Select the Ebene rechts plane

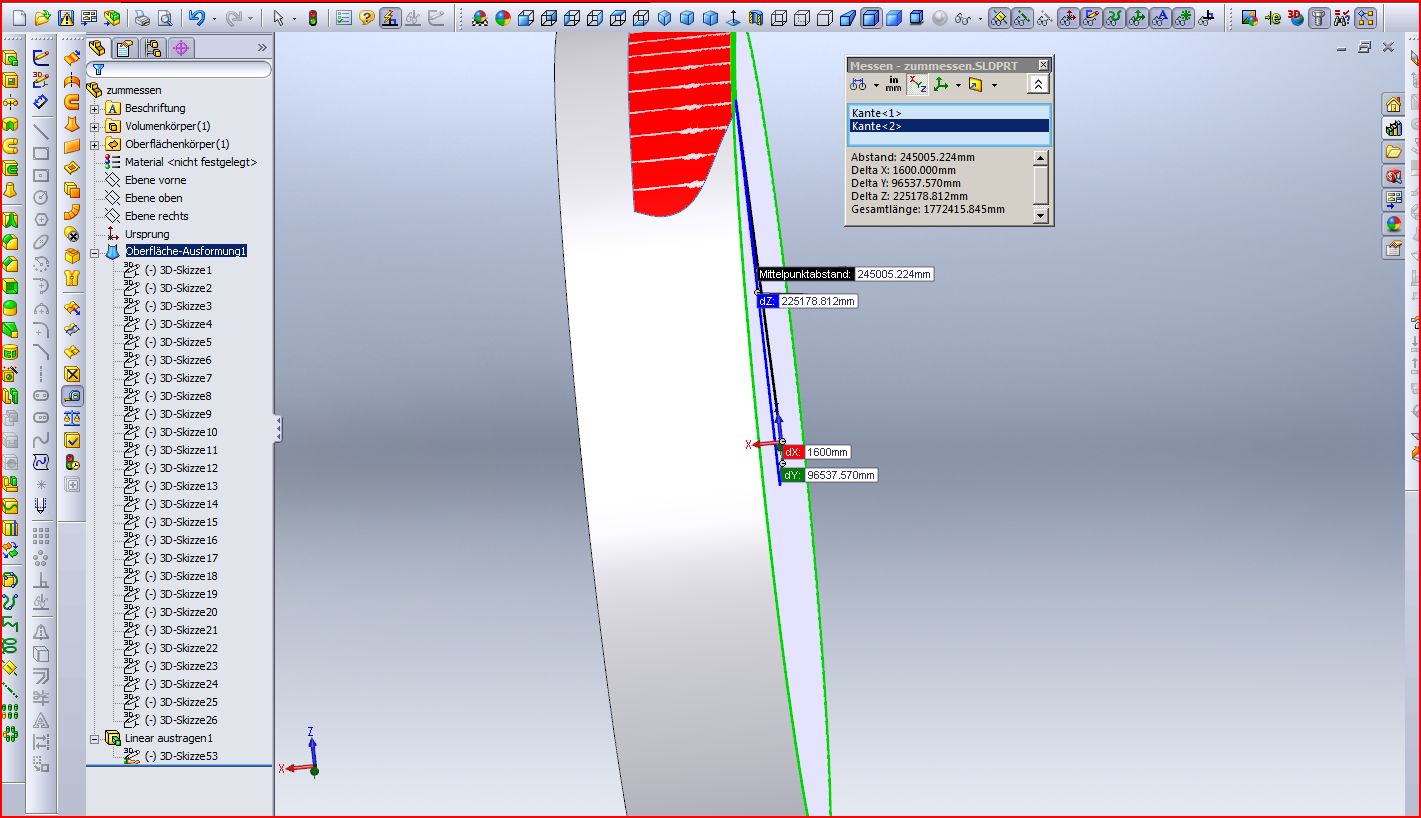(156, 216)
